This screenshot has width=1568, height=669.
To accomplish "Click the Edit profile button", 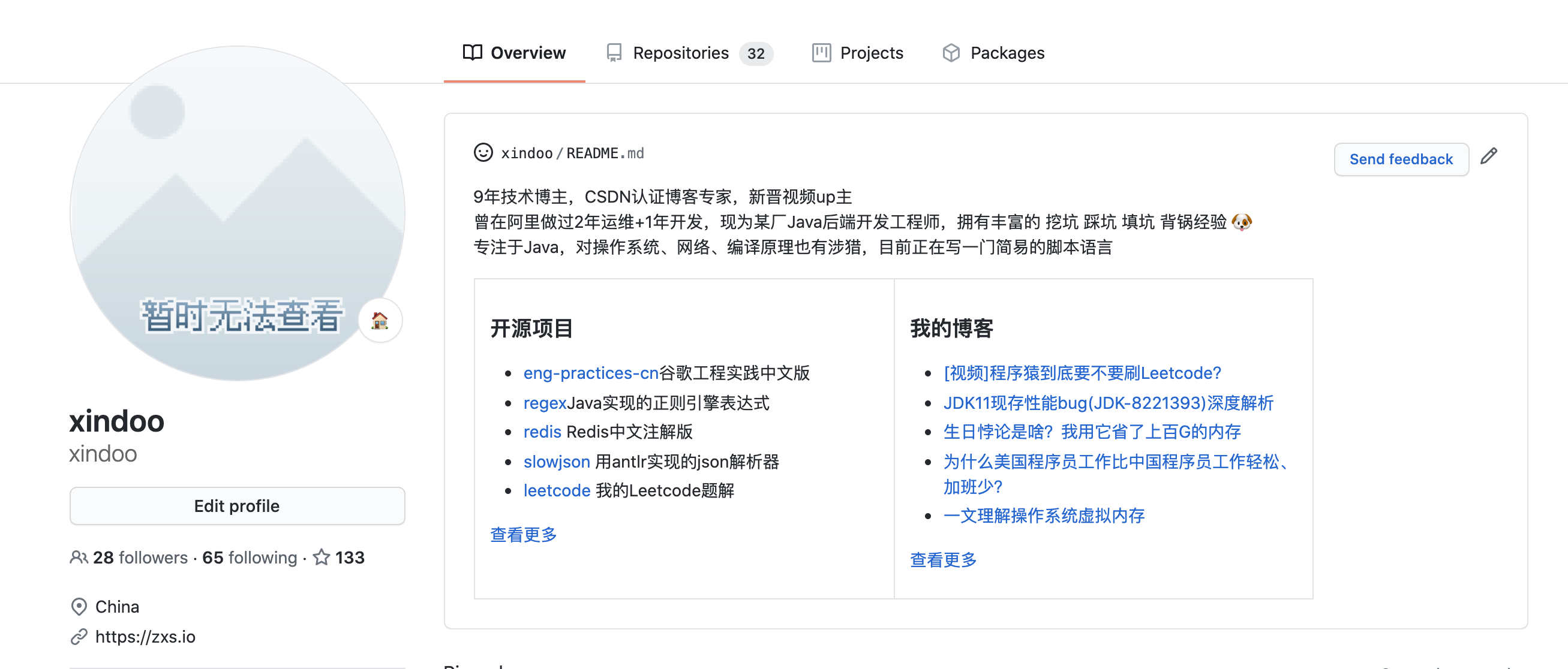I will (237, 505).
